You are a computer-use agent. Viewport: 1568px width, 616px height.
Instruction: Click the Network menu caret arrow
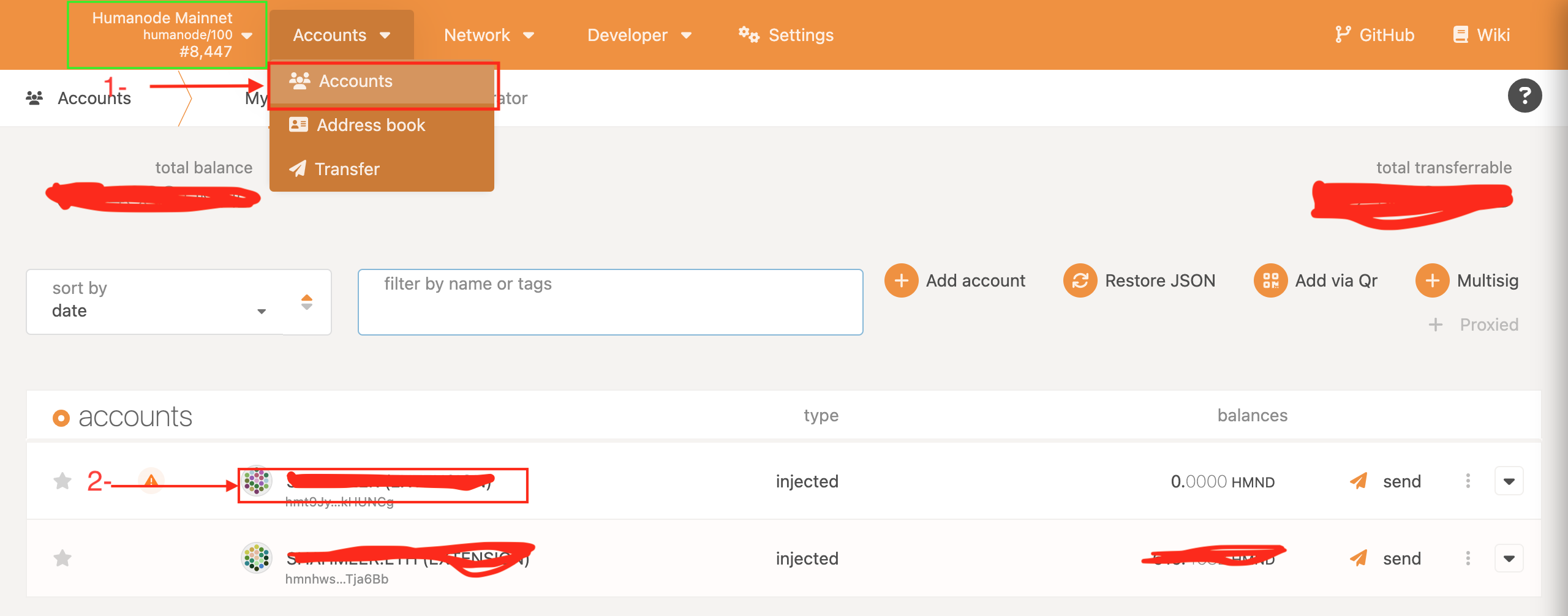[529, 36]
